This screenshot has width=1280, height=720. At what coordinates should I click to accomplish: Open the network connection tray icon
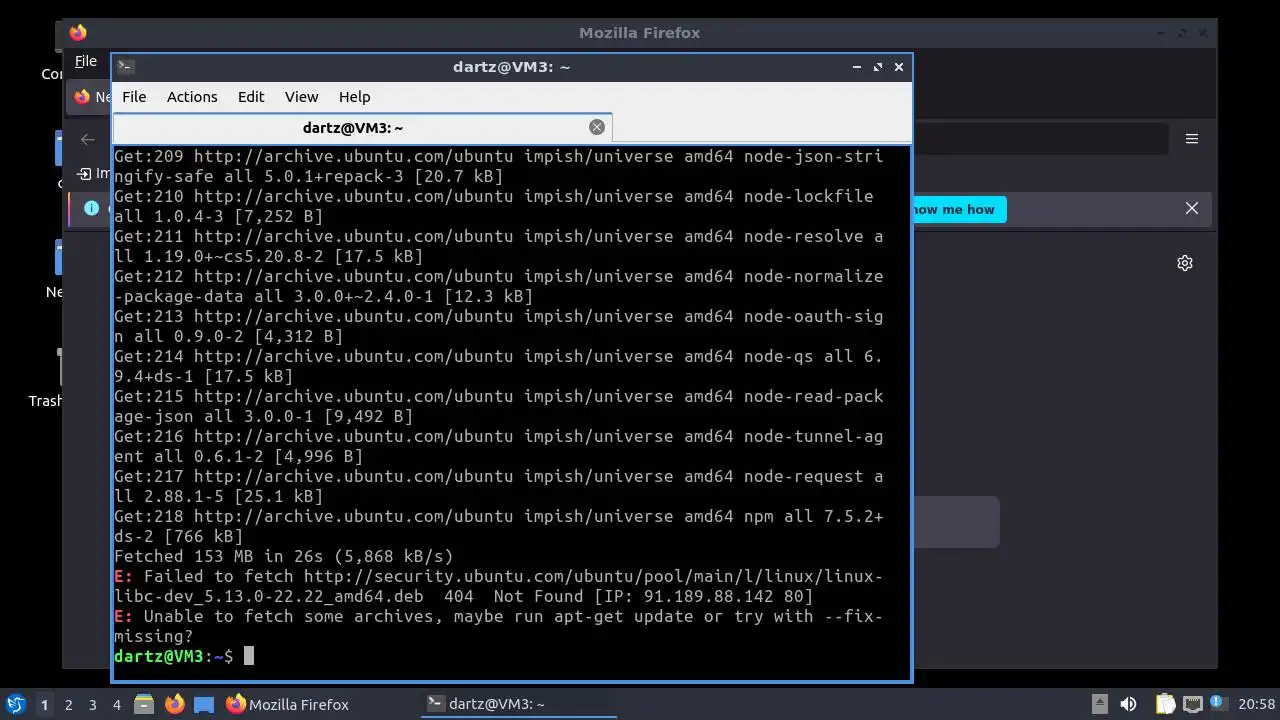click(x=1192, y=704)
